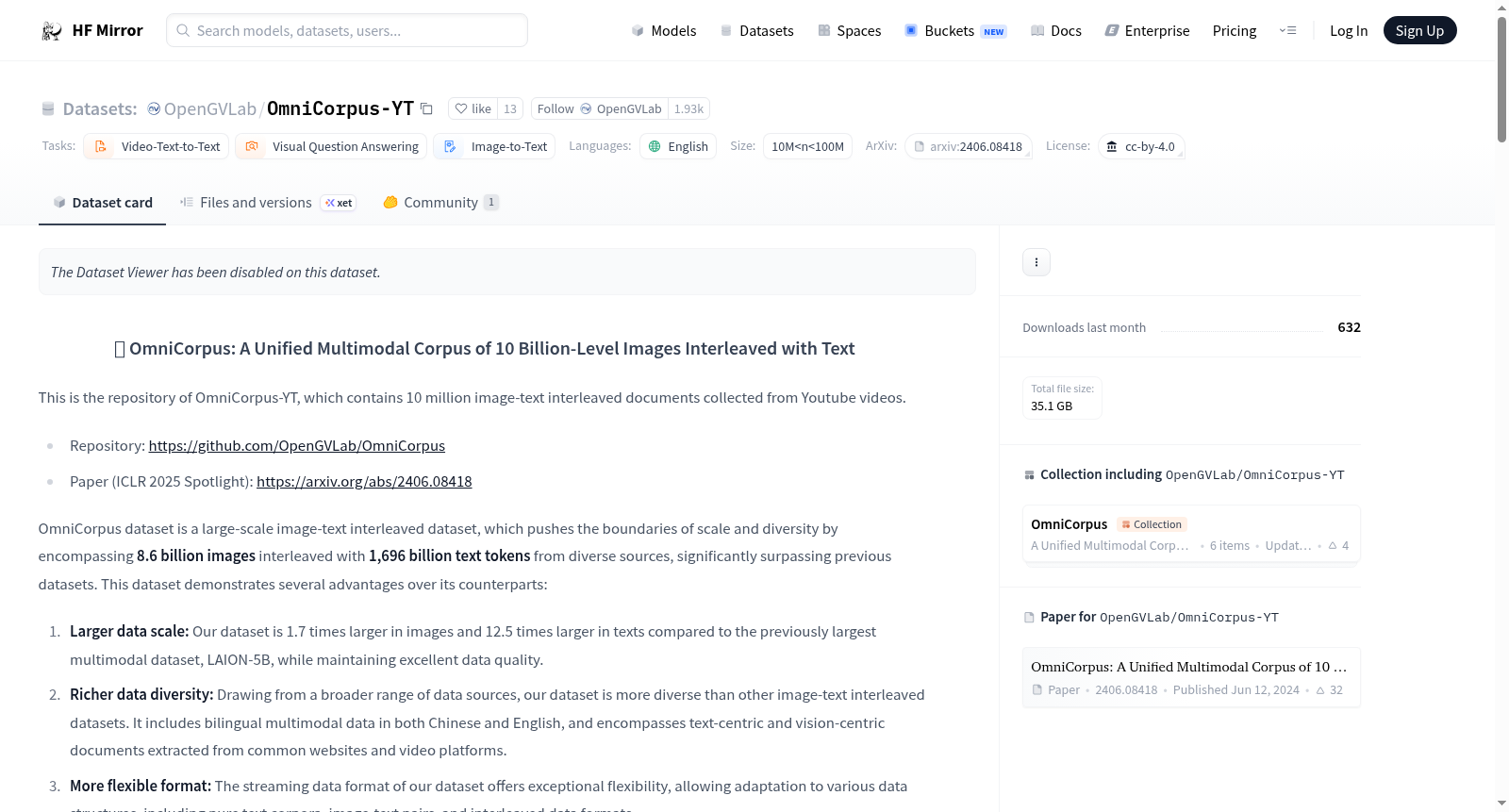Click the Datasets breadcrumb label
The width and height of the screenshot is (1509, 812).
click(x=100, y=108)
